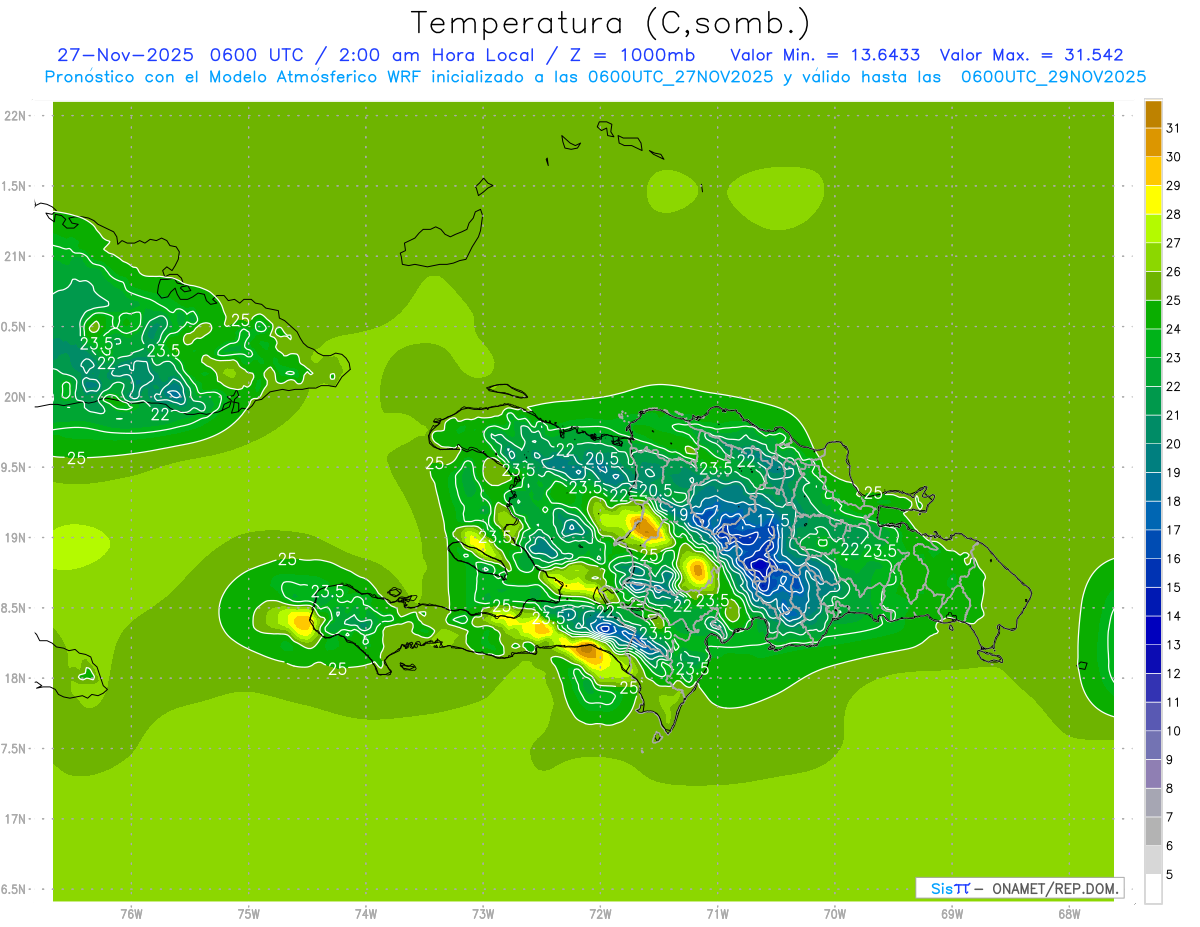Click the "19" isotherm contour label
The image size is (1200, 927).
(679, 514)
